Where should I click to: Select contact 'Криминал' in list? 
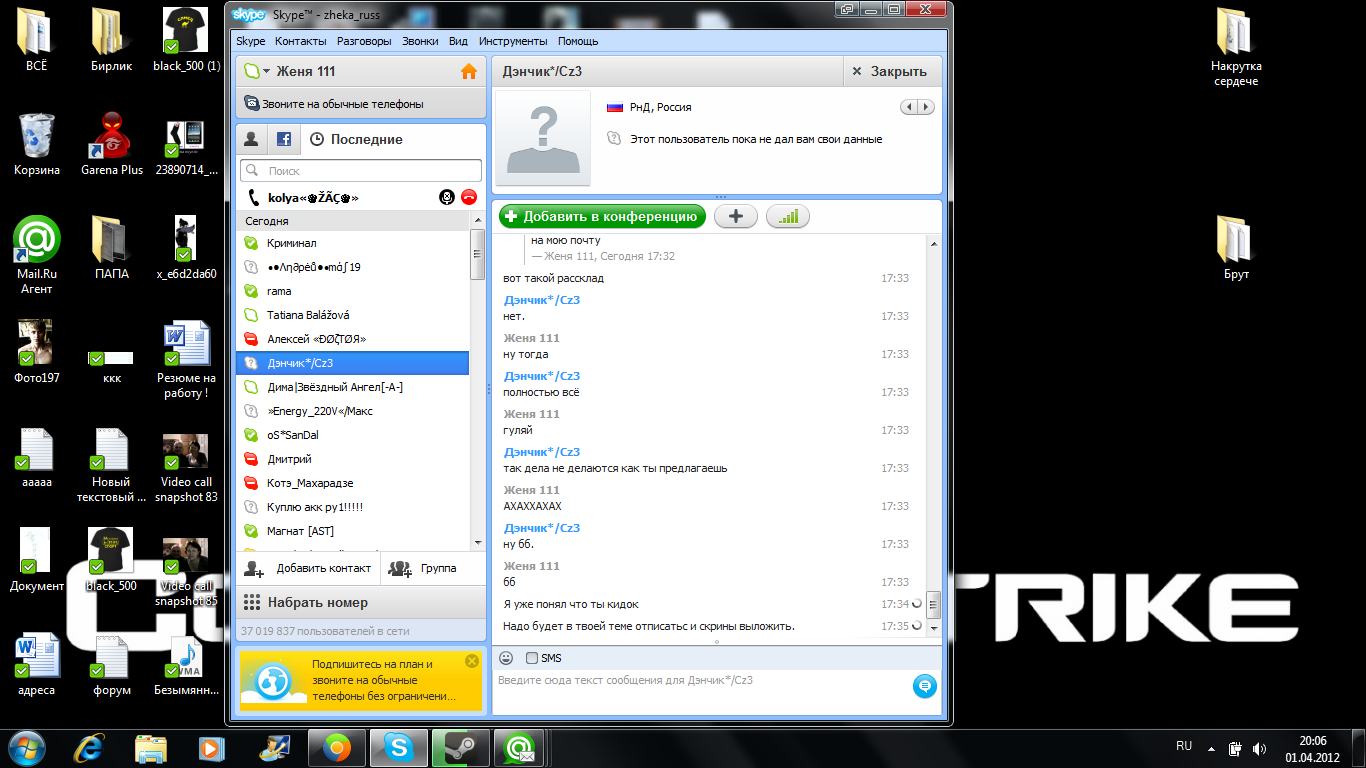point(352,243)
